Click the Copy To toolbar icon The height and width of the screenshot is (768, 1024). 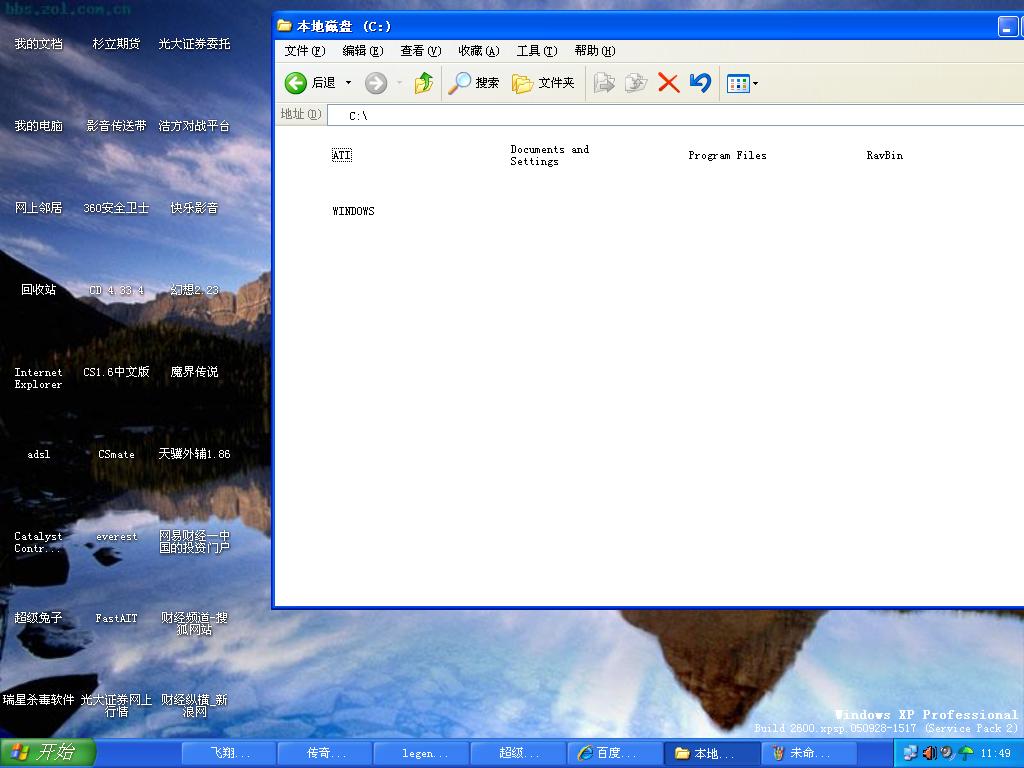click(635, 83)
